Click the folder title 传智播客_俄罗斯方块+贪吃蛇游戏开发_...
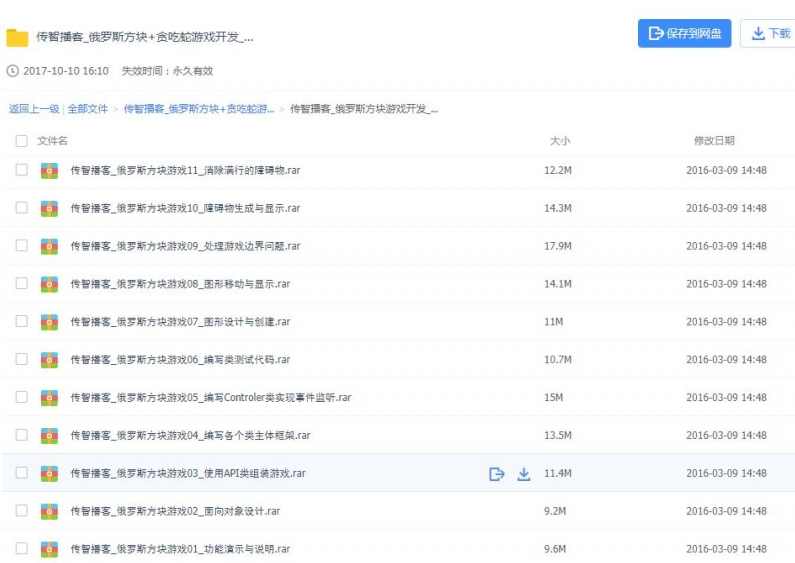 point(144,37)
